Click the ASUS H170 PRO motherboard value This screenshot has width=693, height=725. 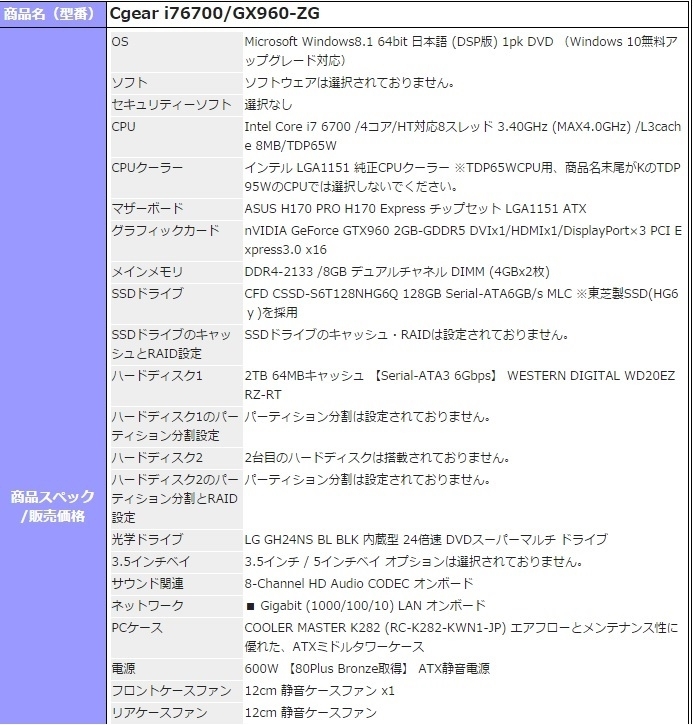click(415, 209)
